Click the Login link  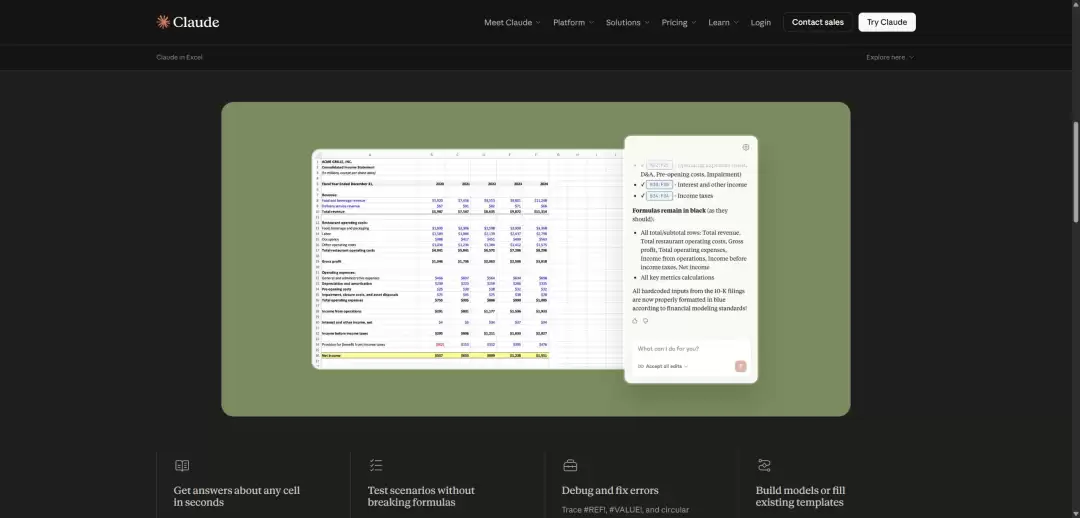[x=760, y=23]
